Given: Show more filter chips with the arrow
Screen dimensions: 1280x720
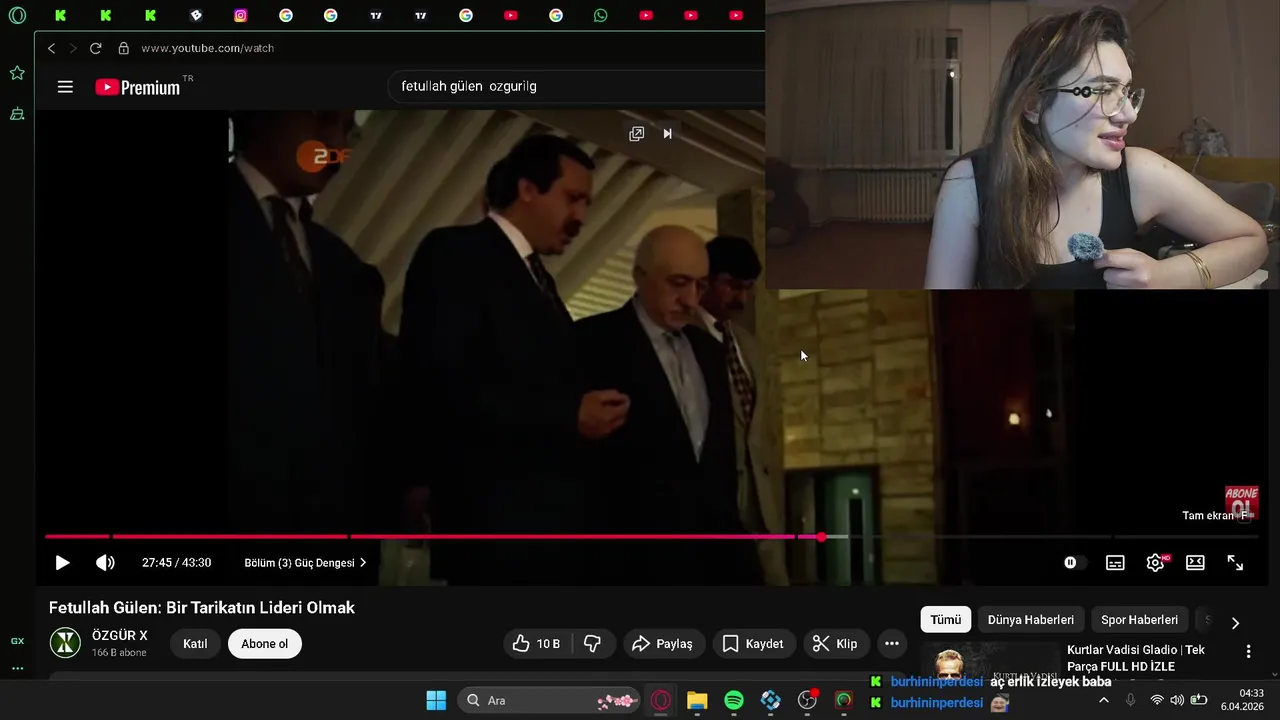Looking at the screenshot, I should tap(1235, 622).
